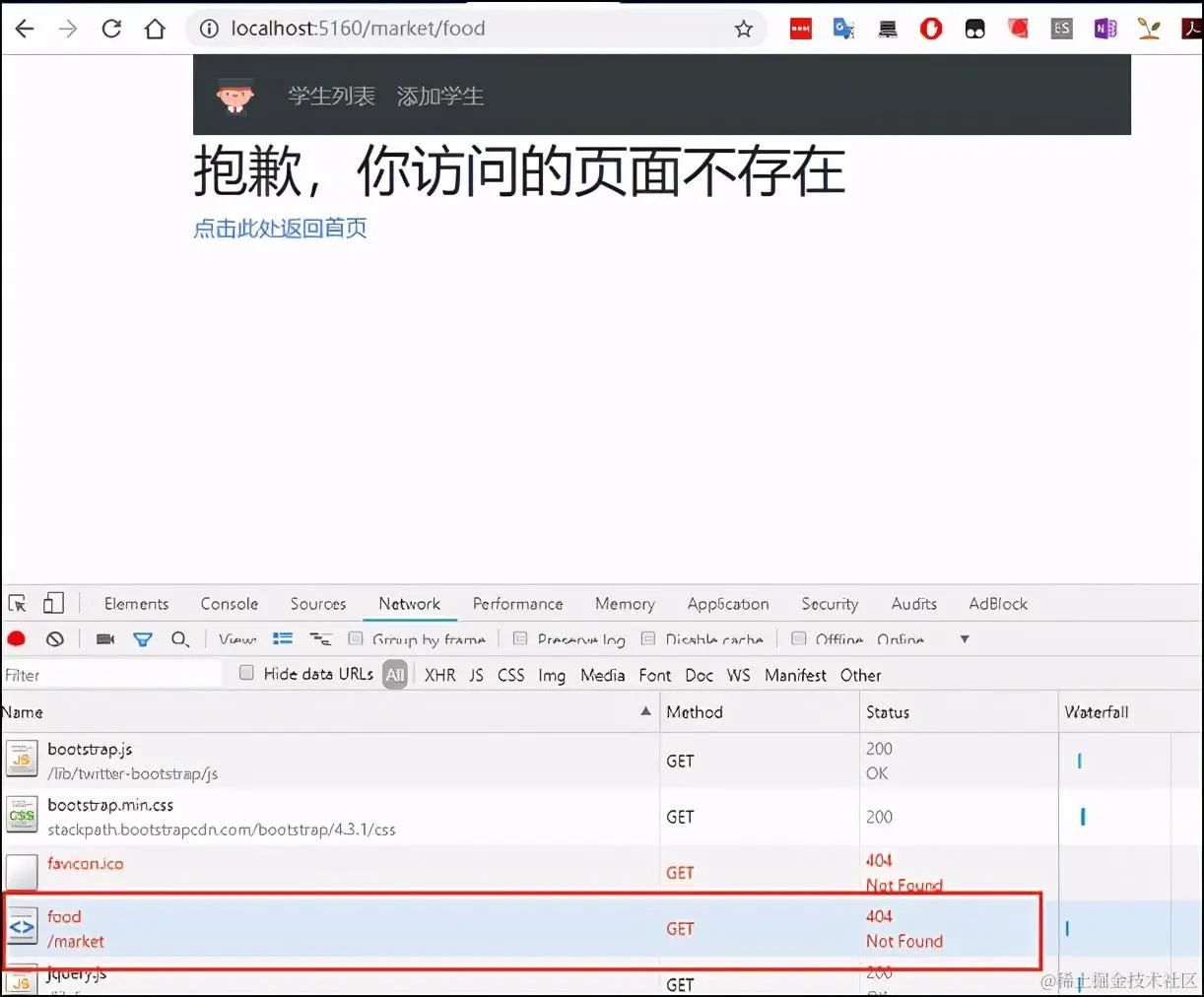Clear the network request log
Screen dimensions: 1204x997
(55, 638)
